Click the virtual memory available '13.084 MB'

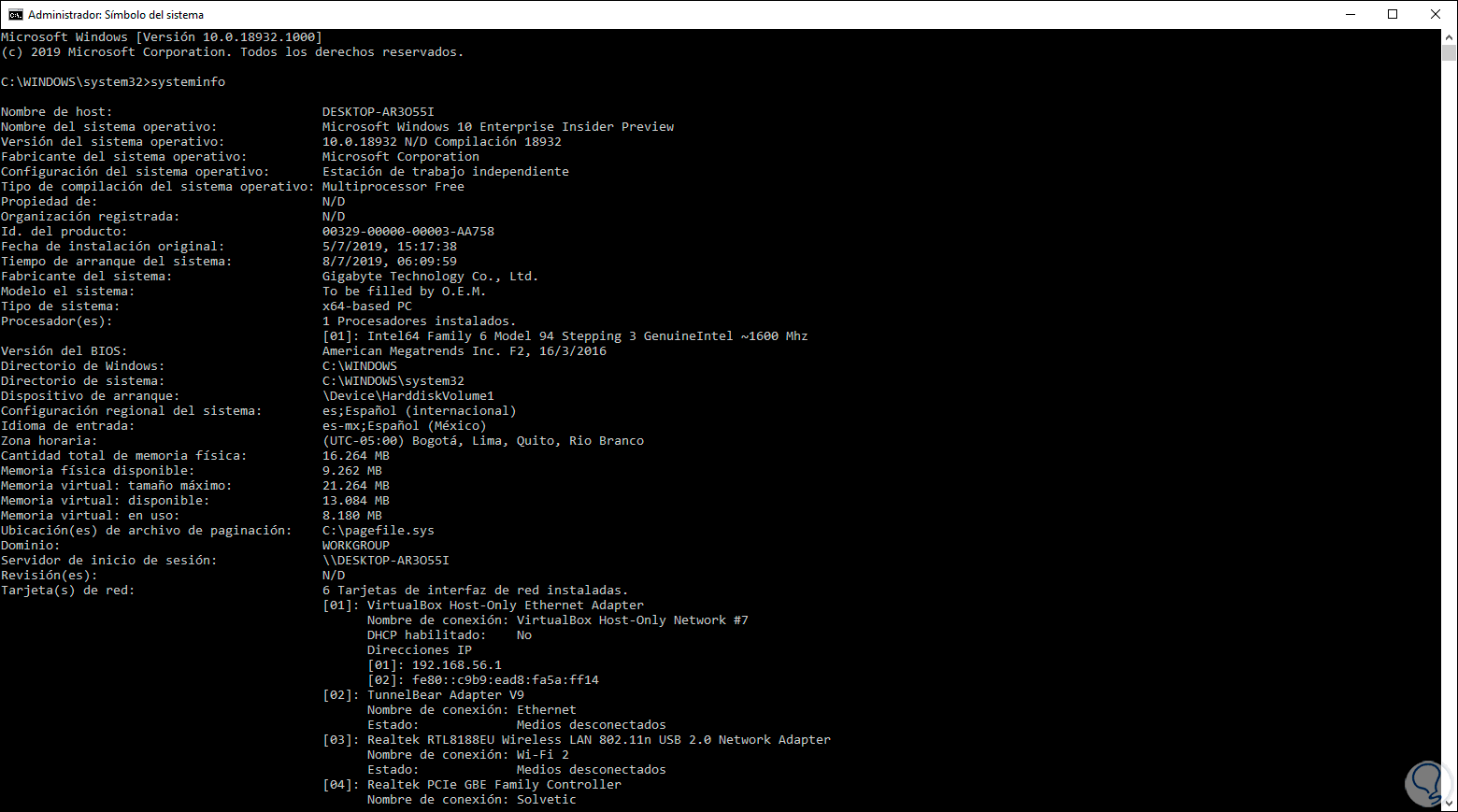tap(356, 501)
